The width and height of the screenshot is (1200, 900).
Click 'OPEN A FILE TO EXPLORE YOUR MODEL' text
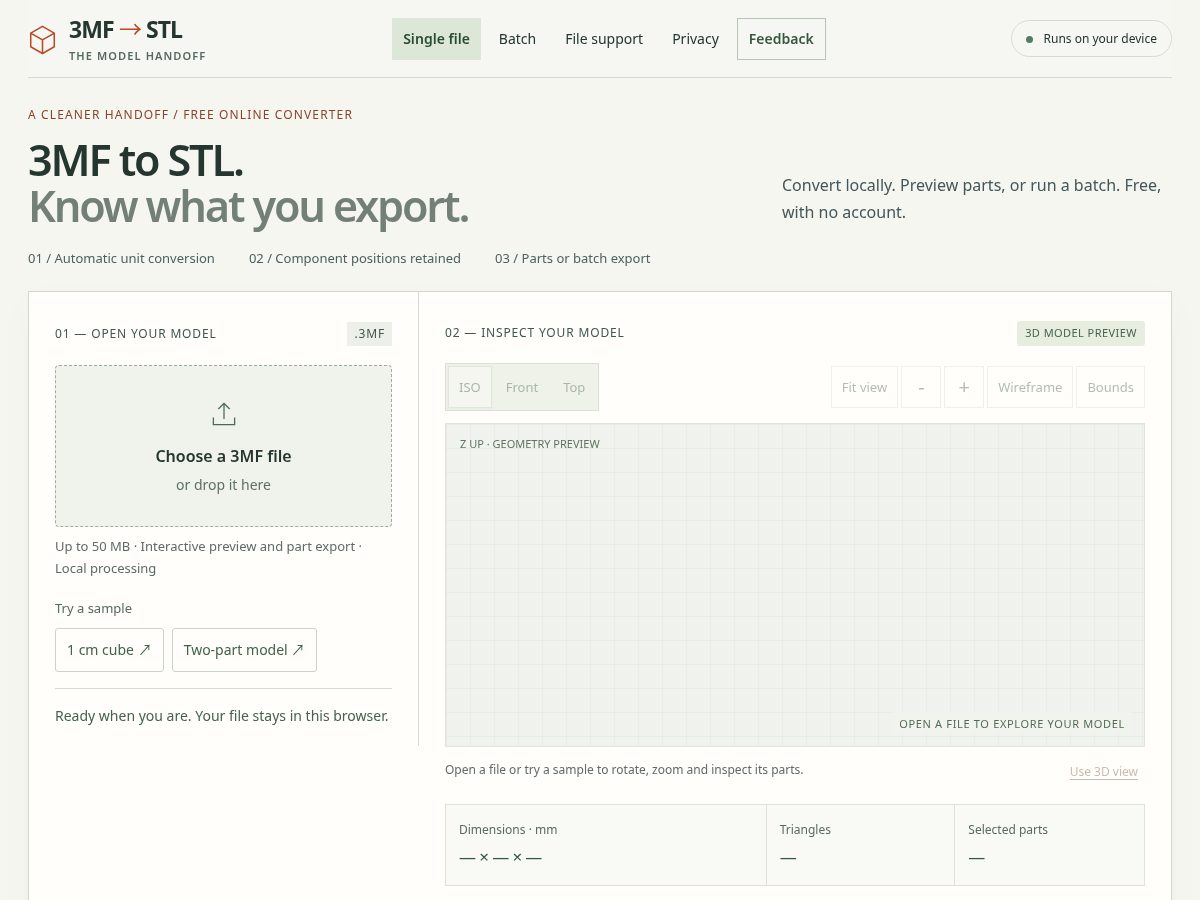[x=1012, y=724]
